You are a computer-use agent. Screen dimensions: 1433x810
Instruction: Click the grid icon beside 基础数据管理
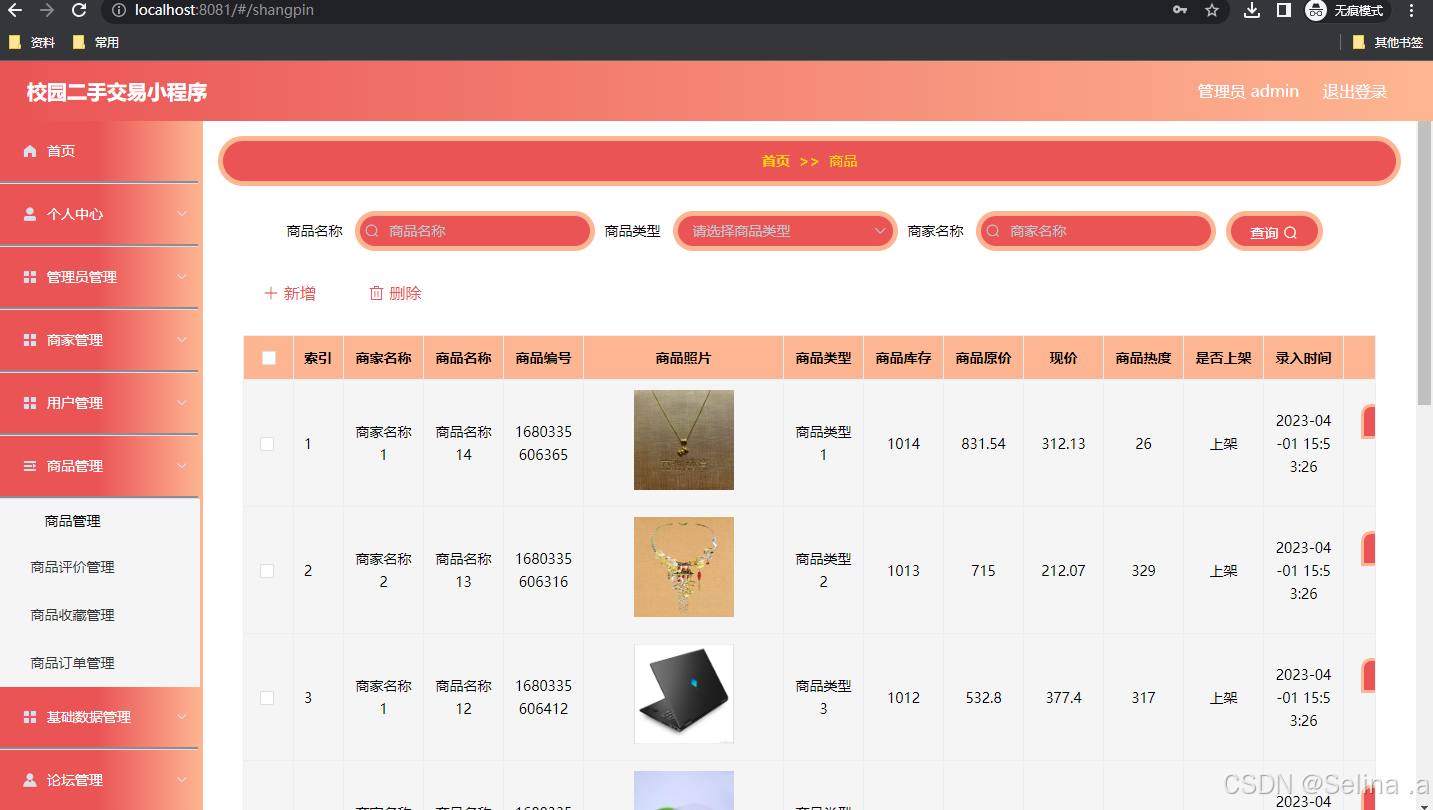30,717
